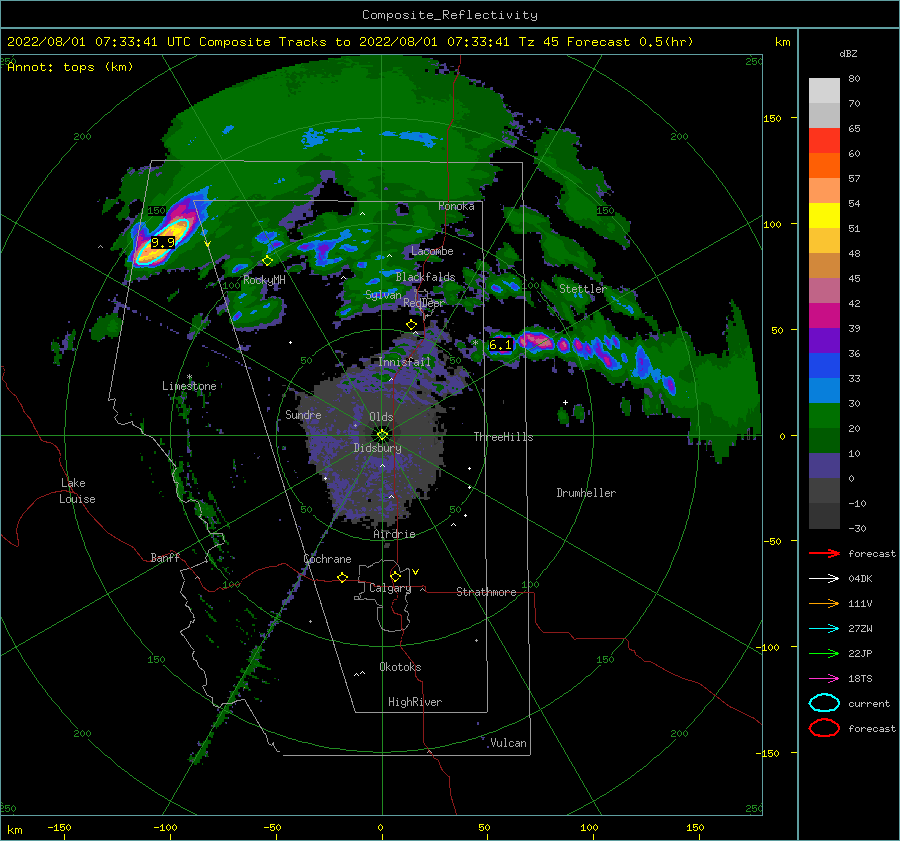Click the Didsbury city label
This screenshot has height=841, width=900.
(x=377, y=448)
